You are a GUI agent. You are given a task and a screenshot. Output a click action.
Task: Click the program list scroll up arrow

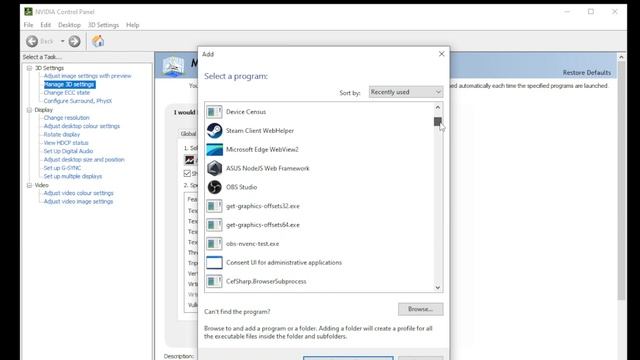point(438,107)
